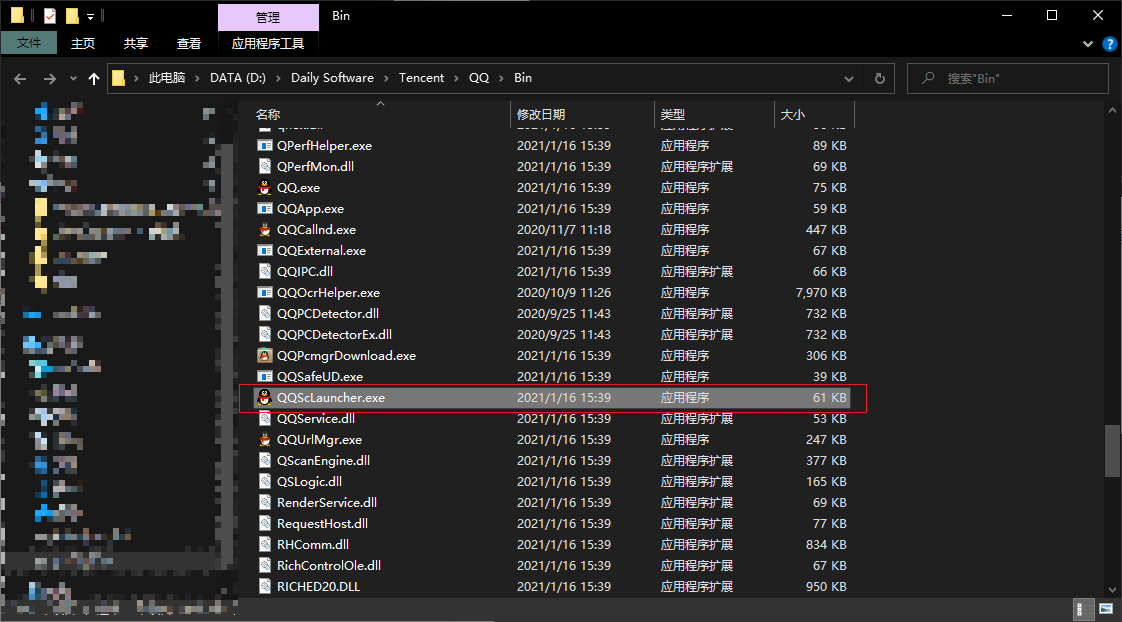Image resolution: width=1122 pixels, height=622 pixels.
Task: Select the QSLogic.dll file name
Action: [x=310, y=482]
